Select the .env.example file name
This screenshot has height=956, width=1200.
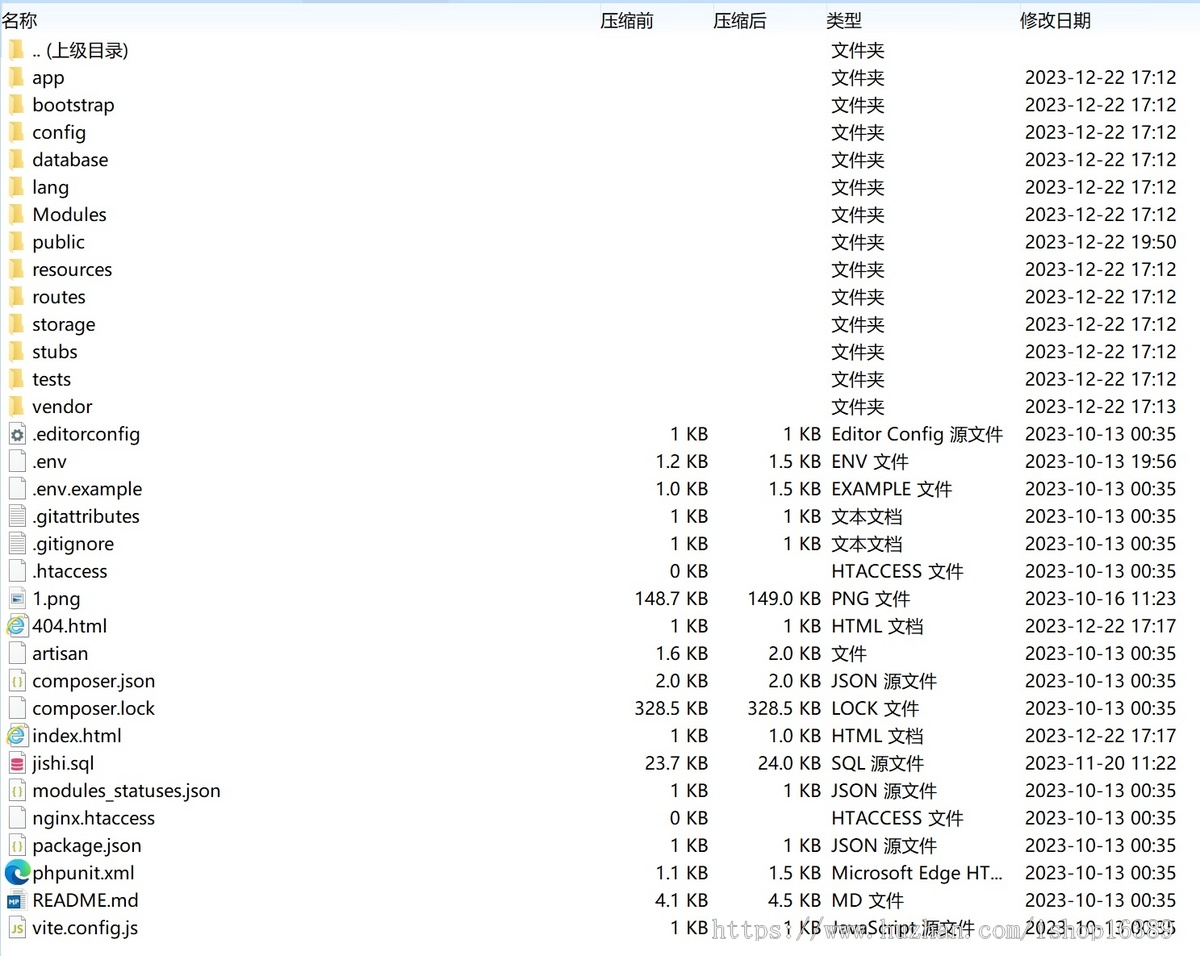coord(87,489)
